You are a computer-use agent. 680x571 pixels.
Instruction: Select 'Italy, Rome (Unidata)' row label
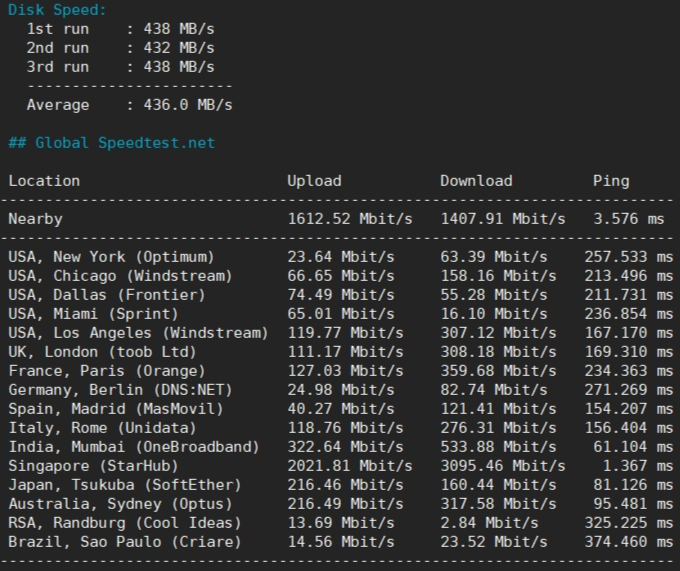[x=102, y=428]
